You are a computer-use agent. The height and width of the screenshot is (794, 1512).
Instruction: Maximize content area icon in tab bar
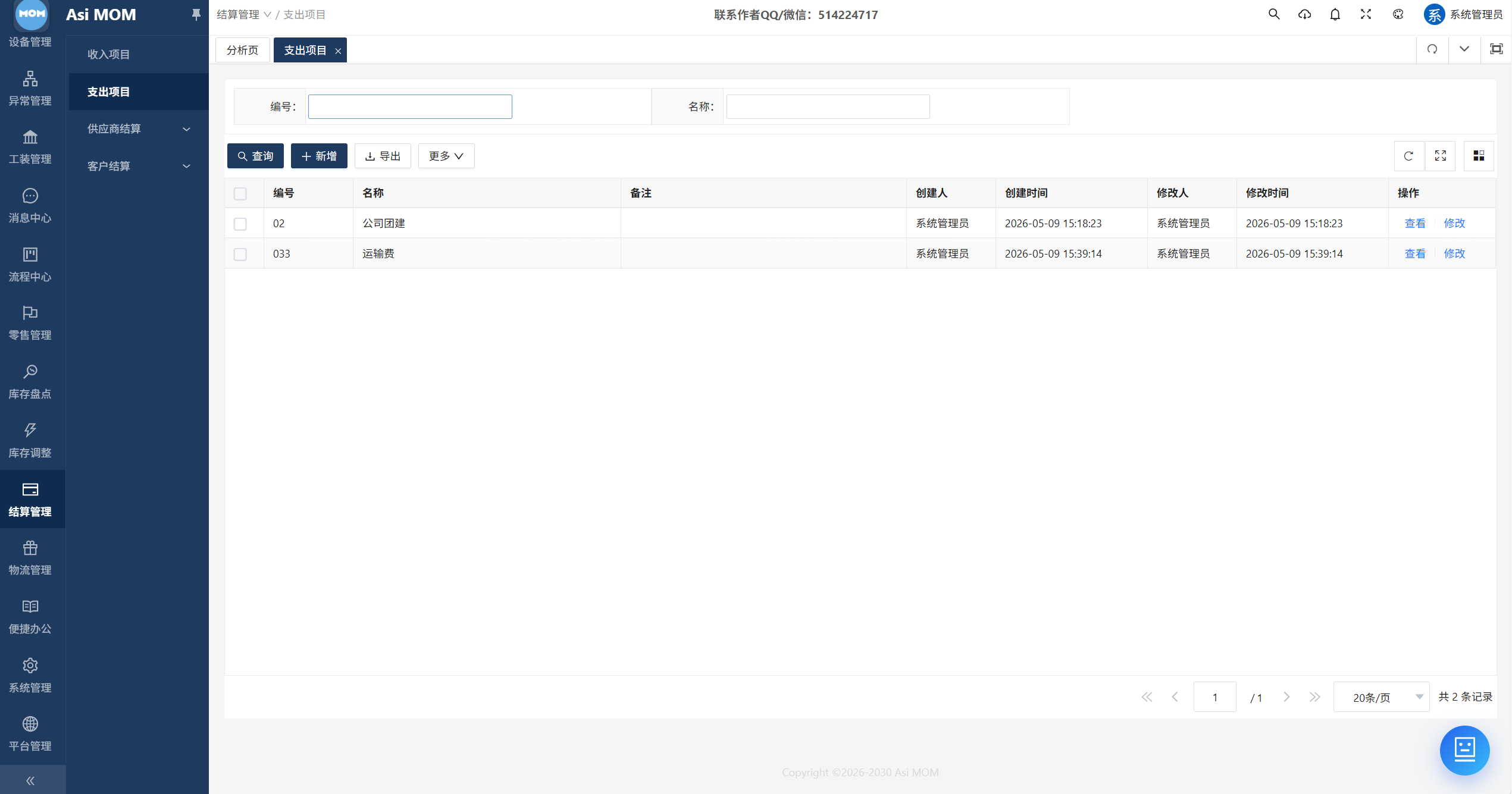pyautogui.click(x=1496, y=49)
